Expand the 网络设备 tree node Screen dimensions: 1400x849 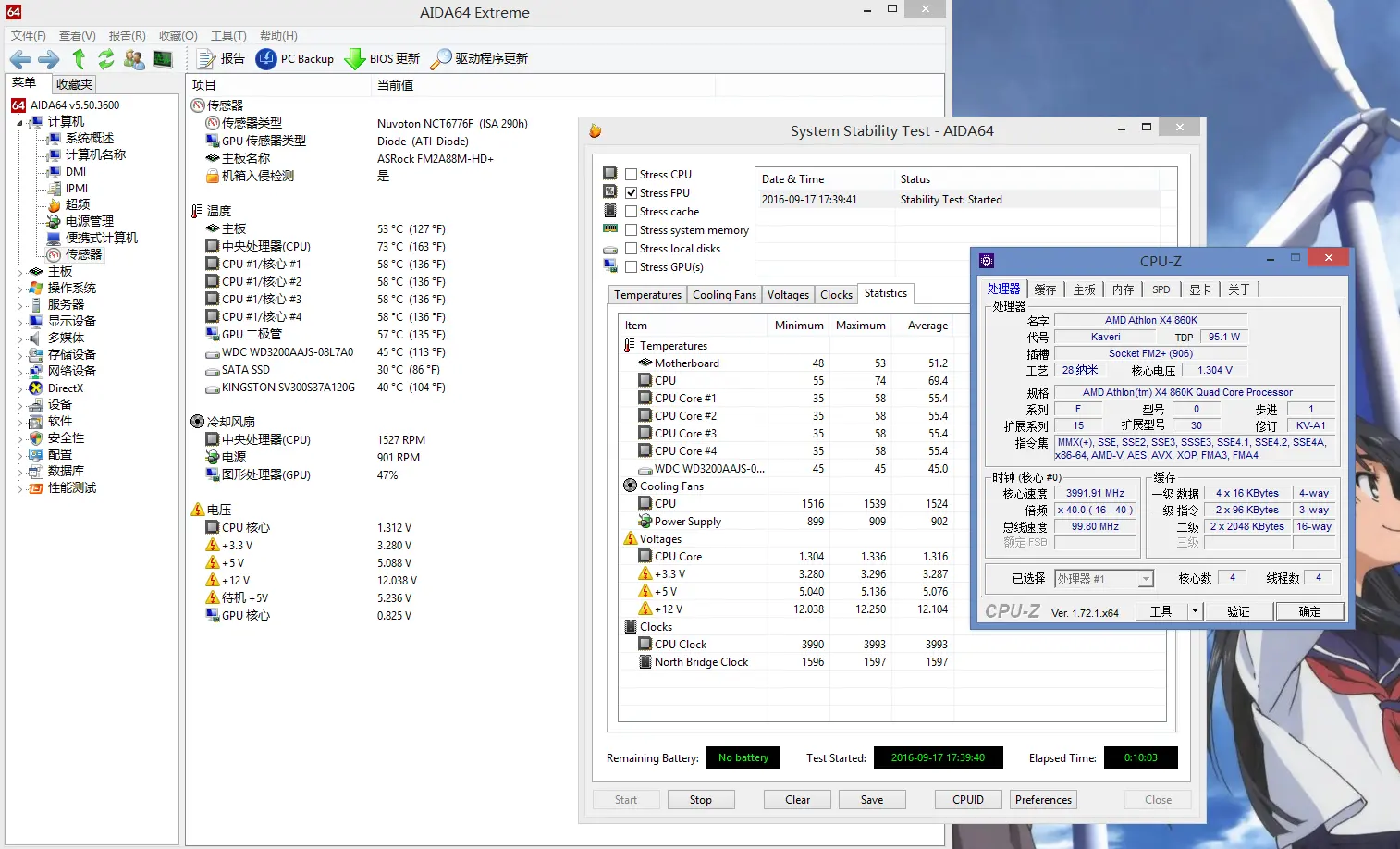19,372
